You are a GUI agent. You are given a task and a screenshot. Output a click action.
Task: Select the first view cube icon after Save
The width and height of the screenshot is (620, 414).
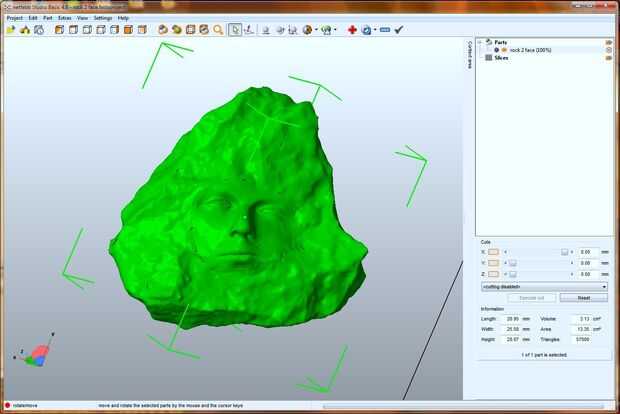pyautogui.click(x=59, y=30)
